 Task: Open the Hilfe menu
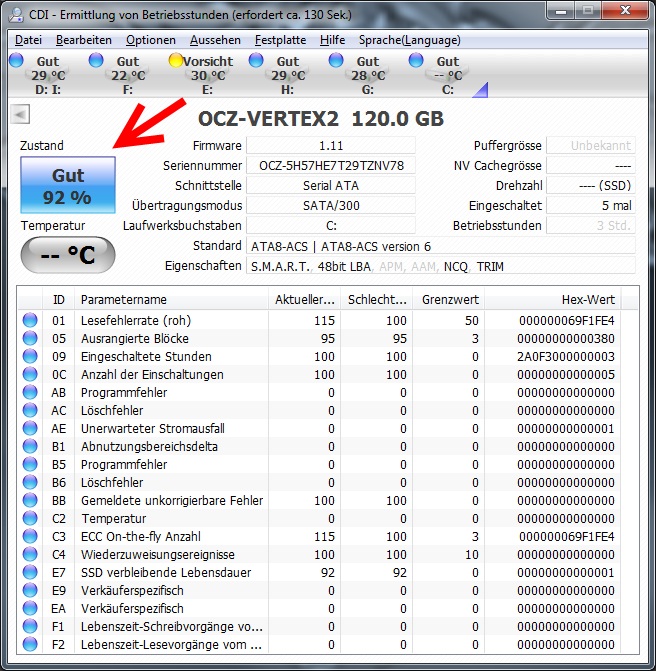332,40
